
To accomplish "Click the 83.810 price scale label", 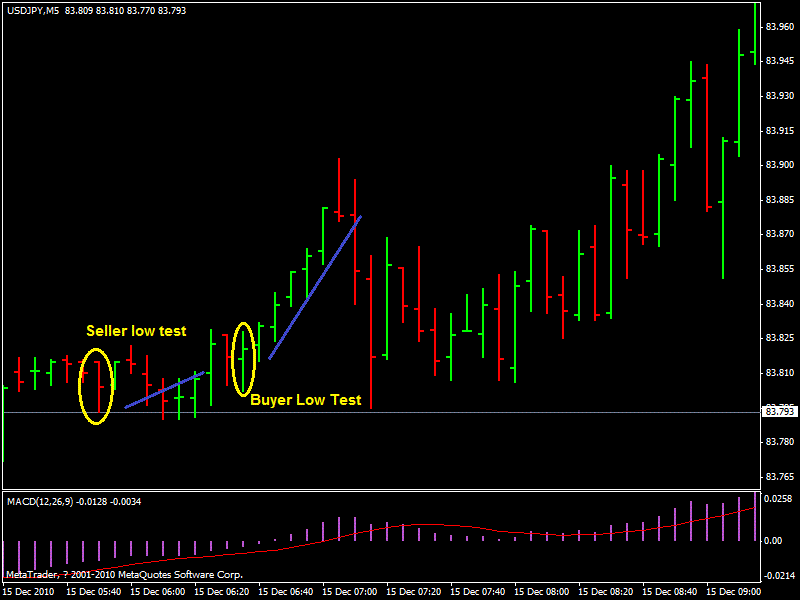I will 780,373.
